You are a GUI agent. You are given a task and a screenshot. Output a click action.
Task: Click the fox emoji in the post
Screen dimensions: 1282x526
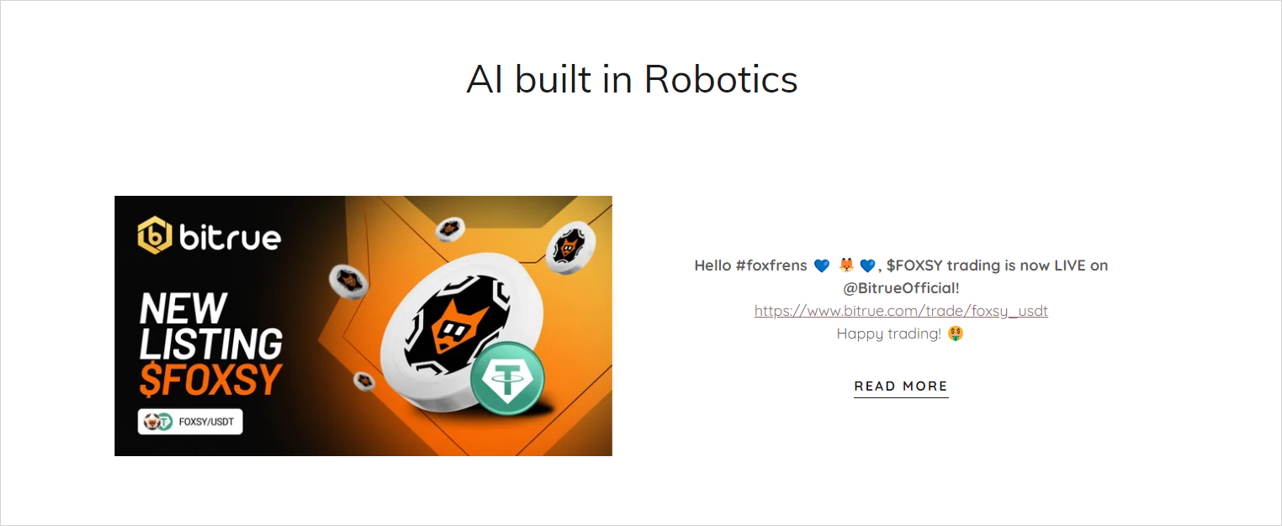(846, 265)
